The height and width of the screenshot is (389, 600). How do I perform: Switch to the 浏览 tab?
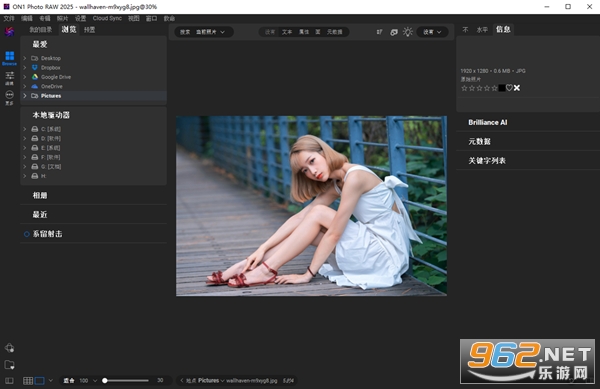click(x=69, y=29)
